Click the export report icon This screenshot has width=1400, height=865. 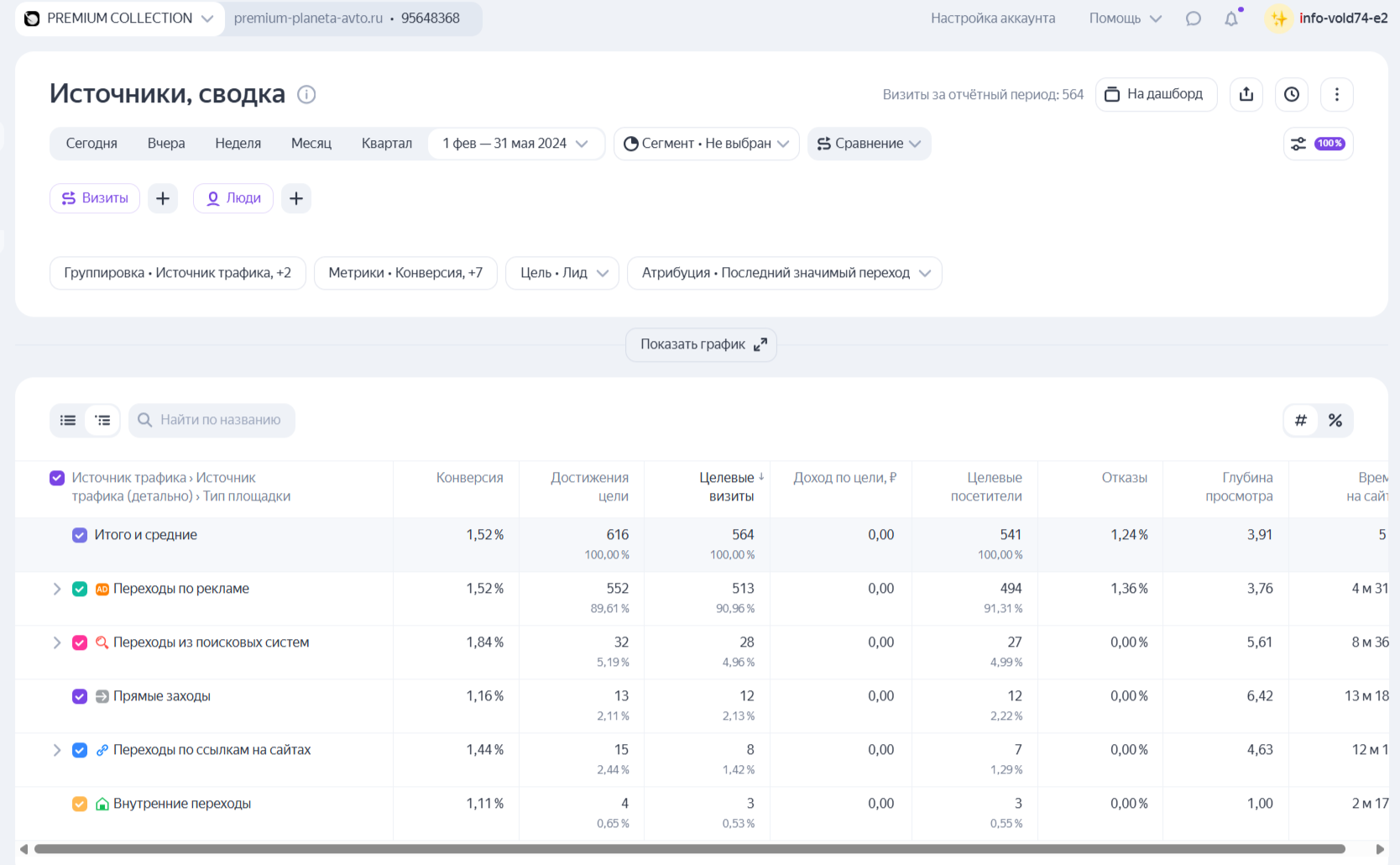coord(1246,94)
